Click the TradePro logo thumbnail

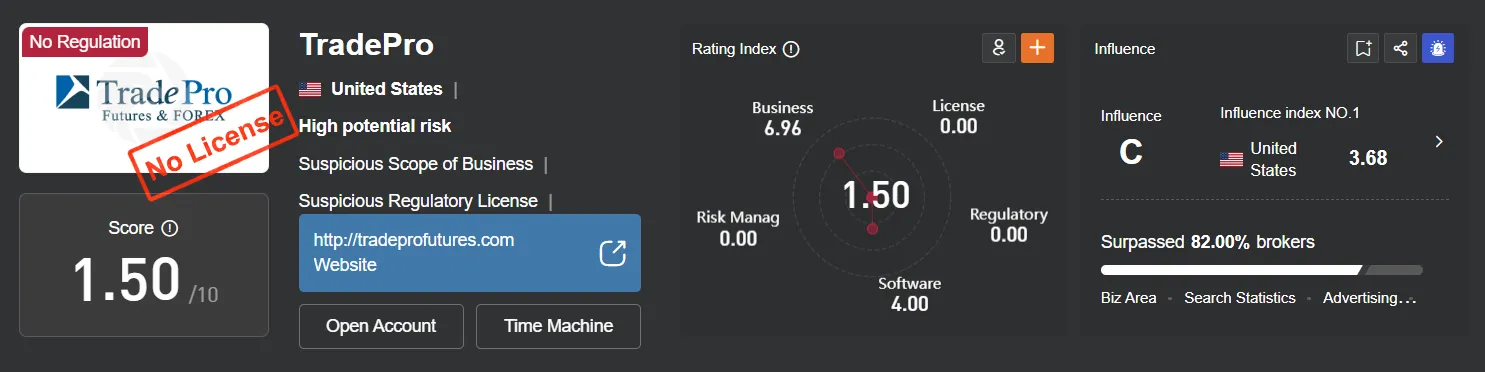144,98
